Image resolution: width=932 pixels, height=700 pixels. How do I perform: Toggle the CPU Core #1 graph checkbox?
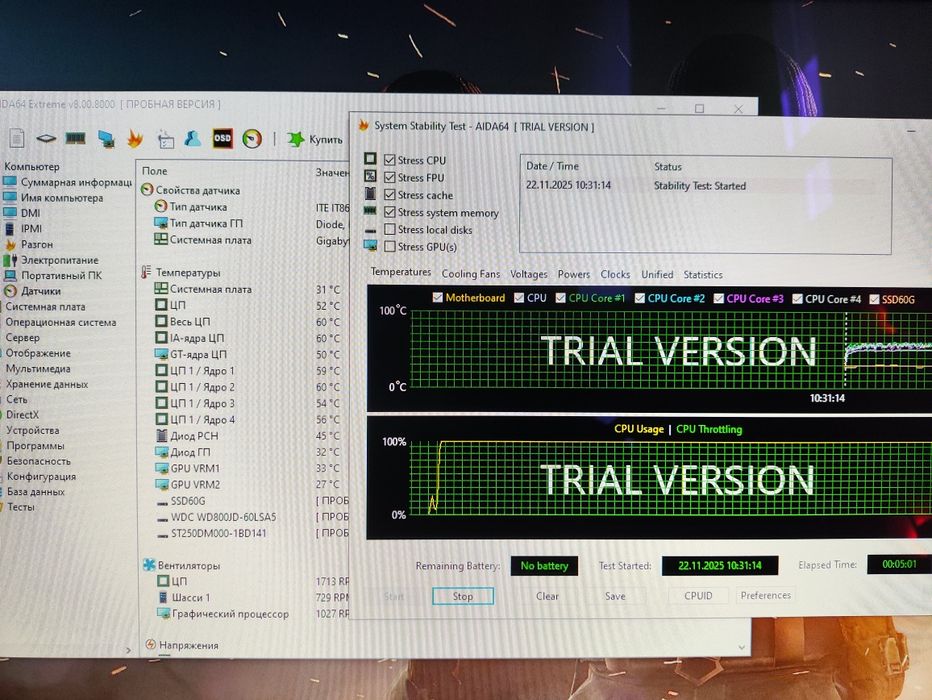pos(561,298)
